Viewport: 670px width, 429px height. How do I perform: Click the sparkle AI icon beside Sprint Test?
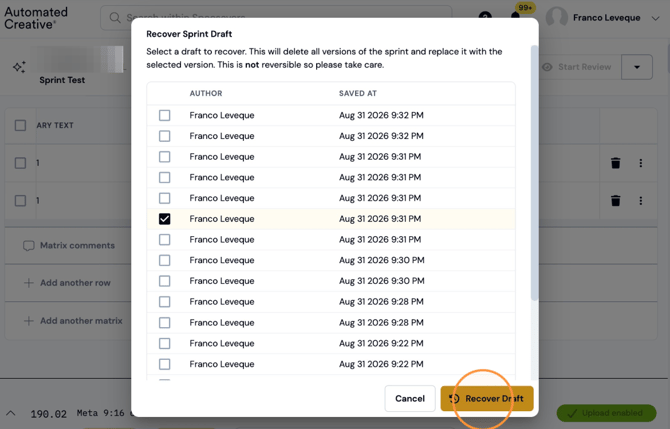tap(19, 67)
